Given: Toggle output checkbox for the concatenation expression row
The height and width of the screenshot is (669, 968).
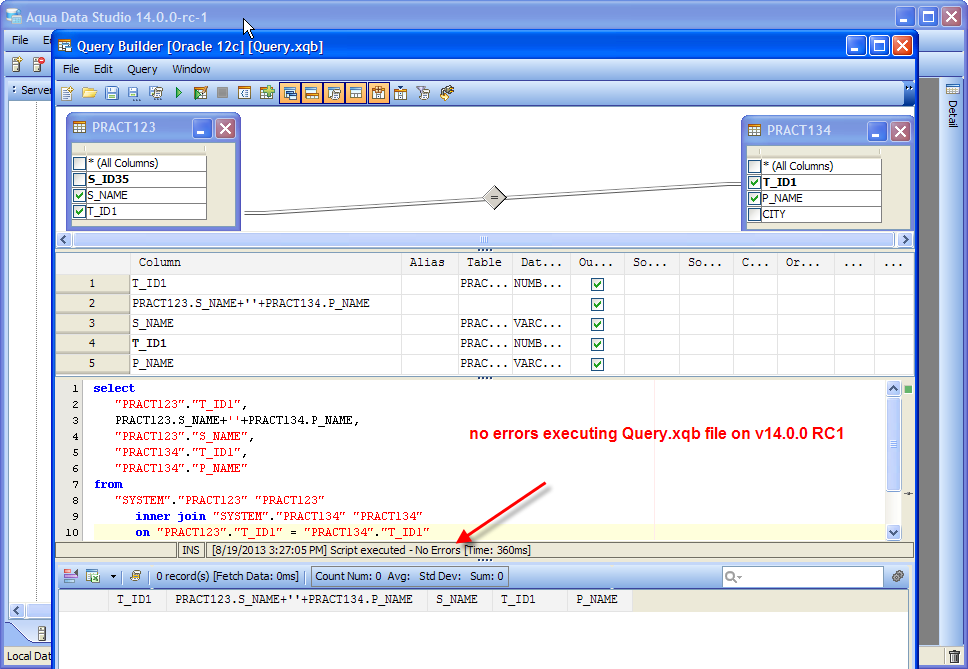Looking at the screenshot, I should (597, 304).
